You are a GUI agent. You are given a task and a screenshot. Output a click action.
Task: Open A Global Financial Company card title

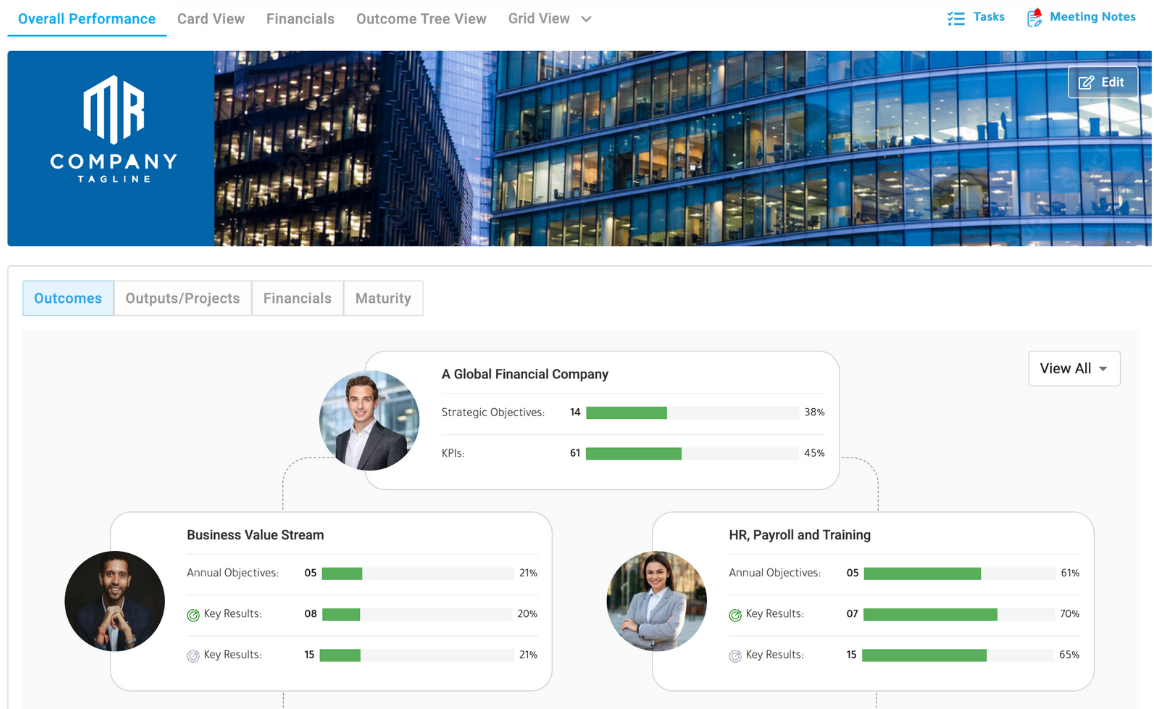coord(525,374)
